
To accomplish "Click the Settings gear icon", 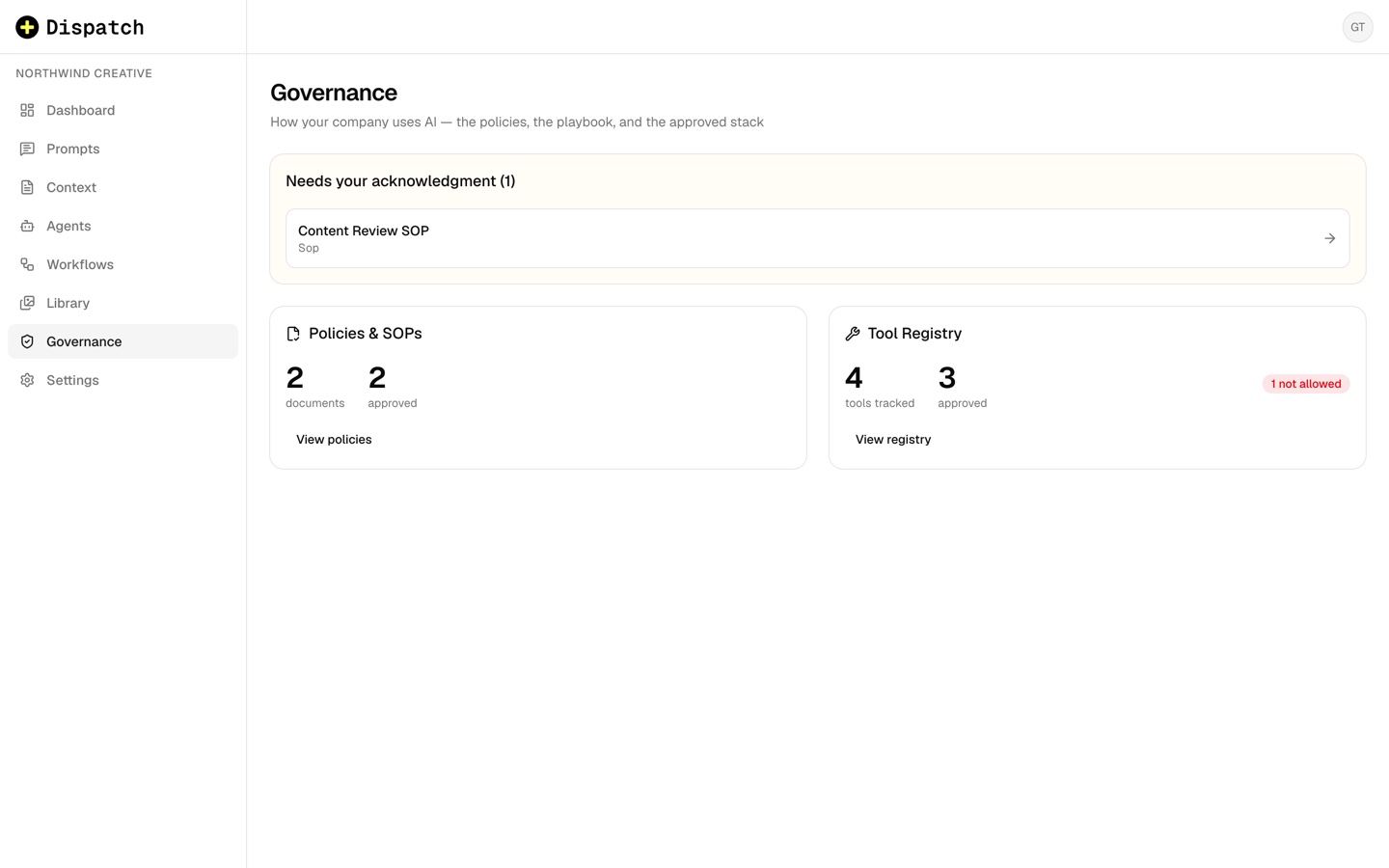I will click(27, 380).
